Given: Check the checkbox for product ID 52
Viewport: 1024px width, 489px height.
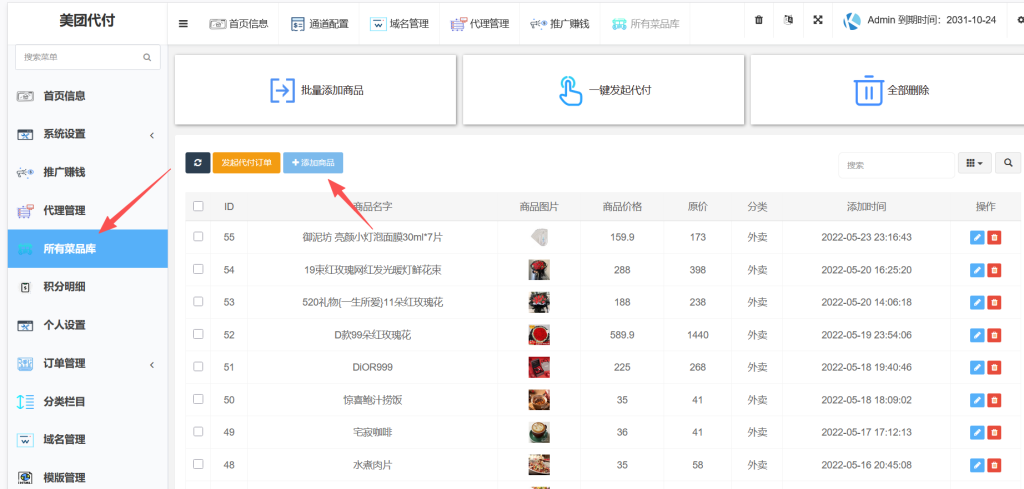Looking at the screenshot, I should coord(199,334).
